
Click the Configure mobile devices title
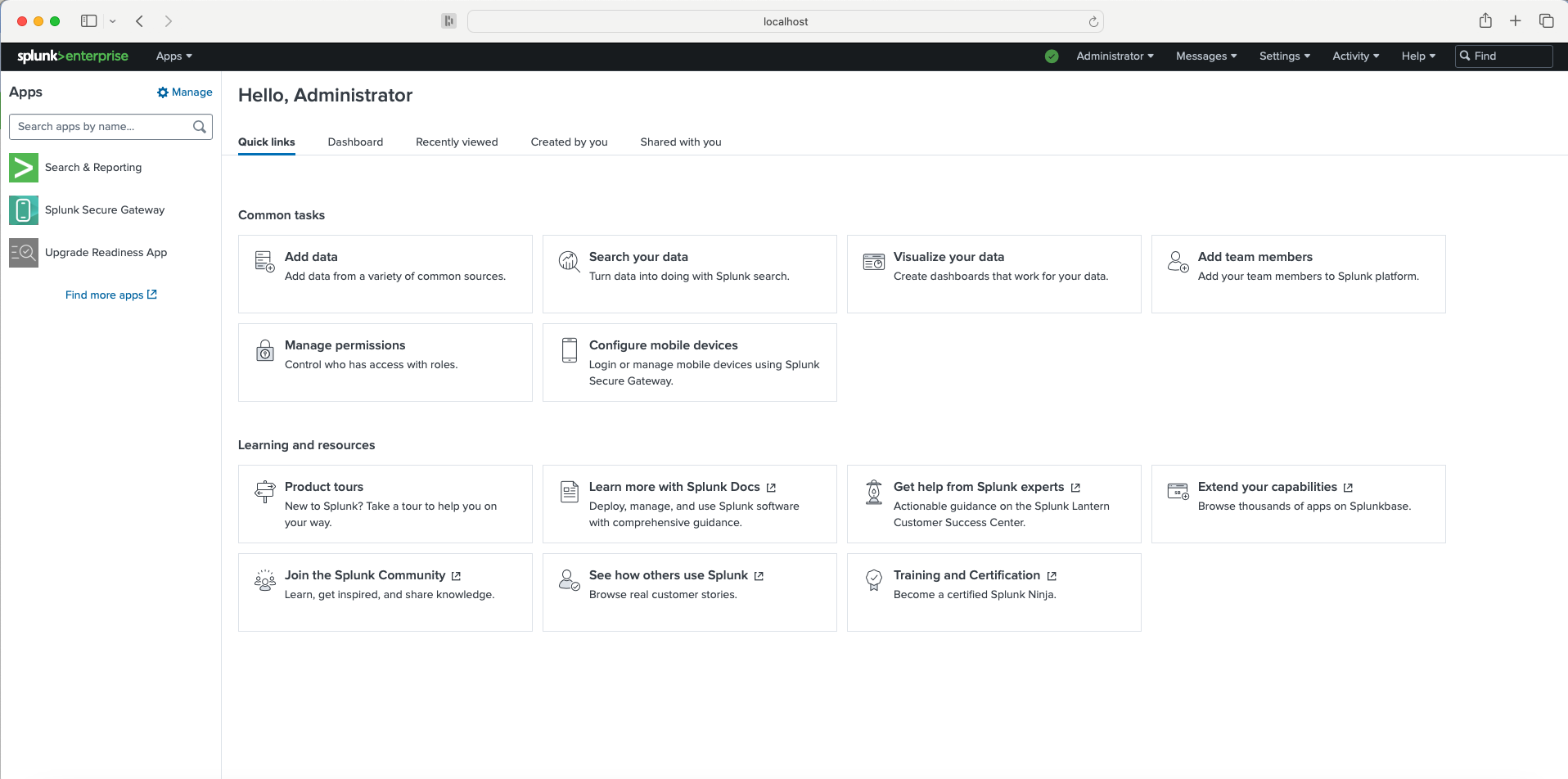coord(664,345)
